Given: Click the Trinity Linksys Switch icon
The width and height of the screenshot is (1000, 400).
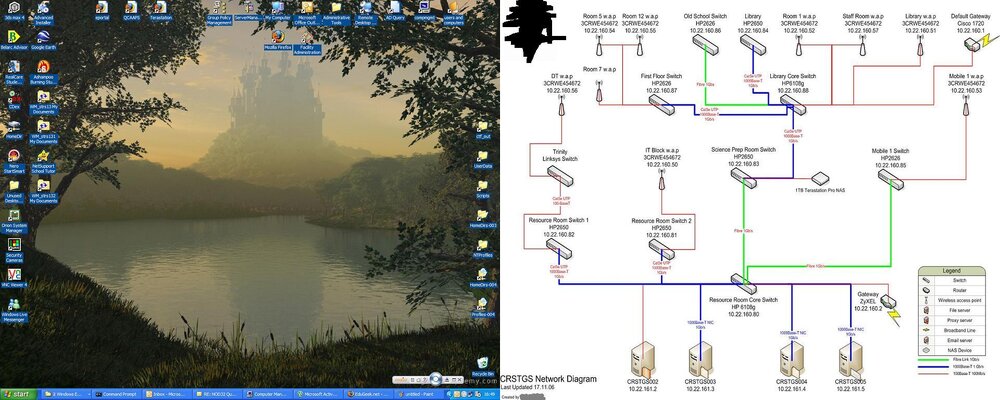Looking at the screenshot, I should (x=559, y=175).
